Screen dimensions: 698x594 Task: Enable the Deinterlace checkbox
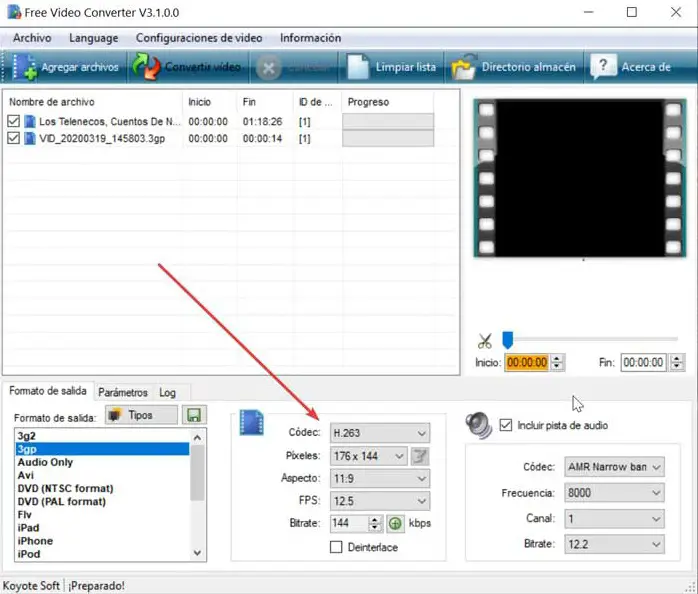(336, 547)
